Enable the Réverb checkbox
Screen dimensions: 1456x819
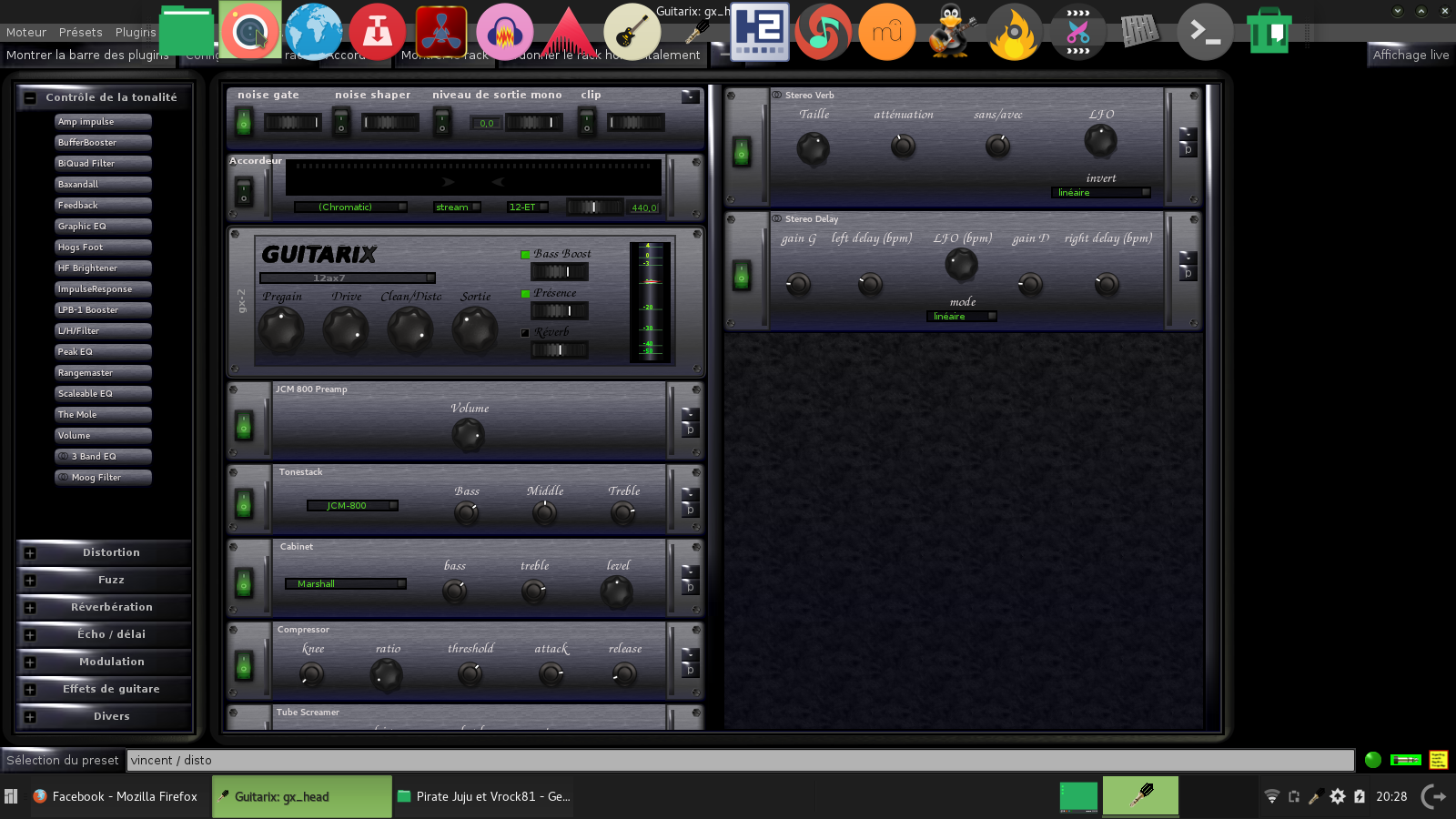click(x=525, y=332)
